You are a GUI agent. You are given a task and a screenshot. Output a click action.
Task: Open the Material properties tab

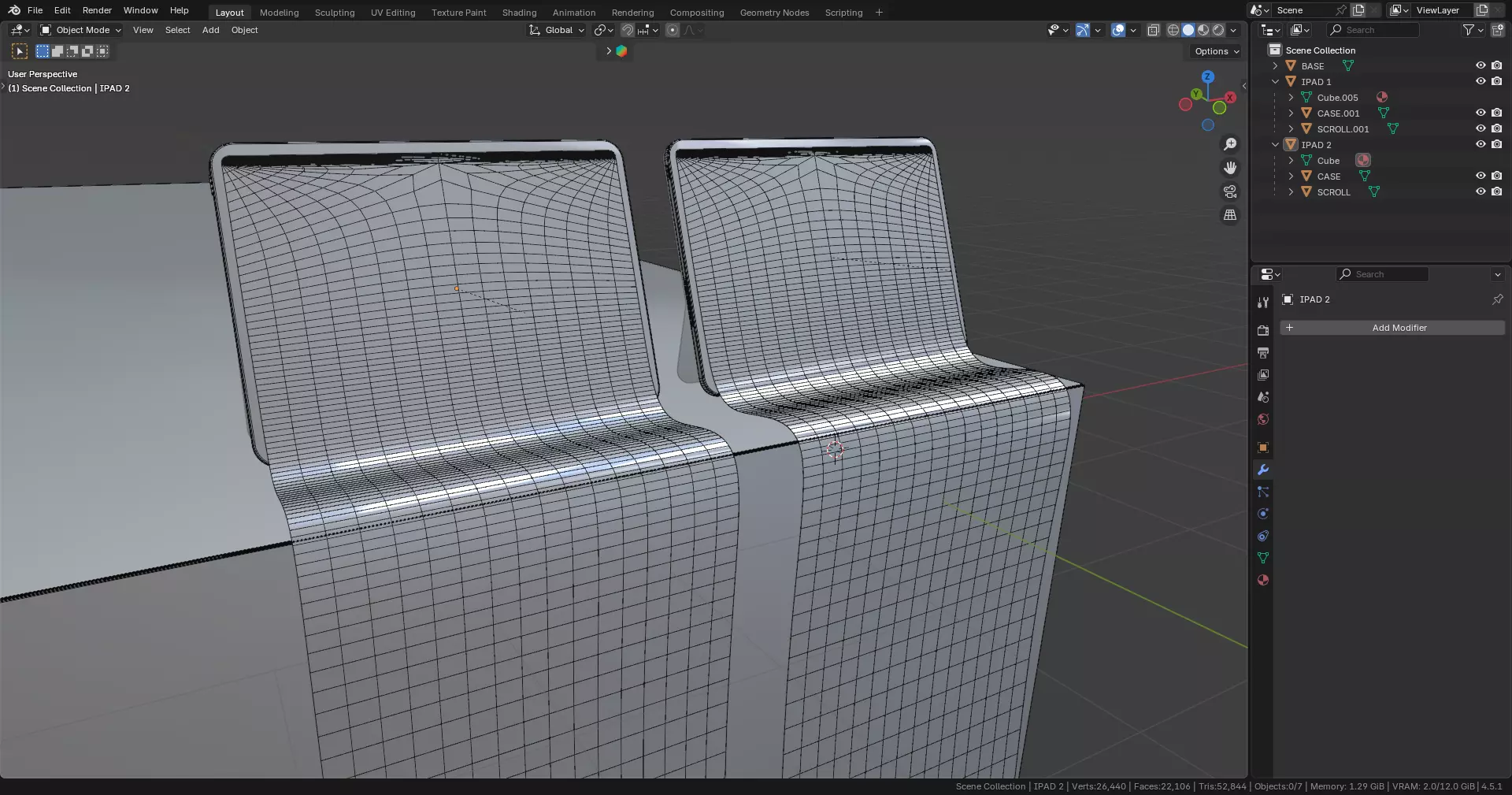[x=1263, y=580]
